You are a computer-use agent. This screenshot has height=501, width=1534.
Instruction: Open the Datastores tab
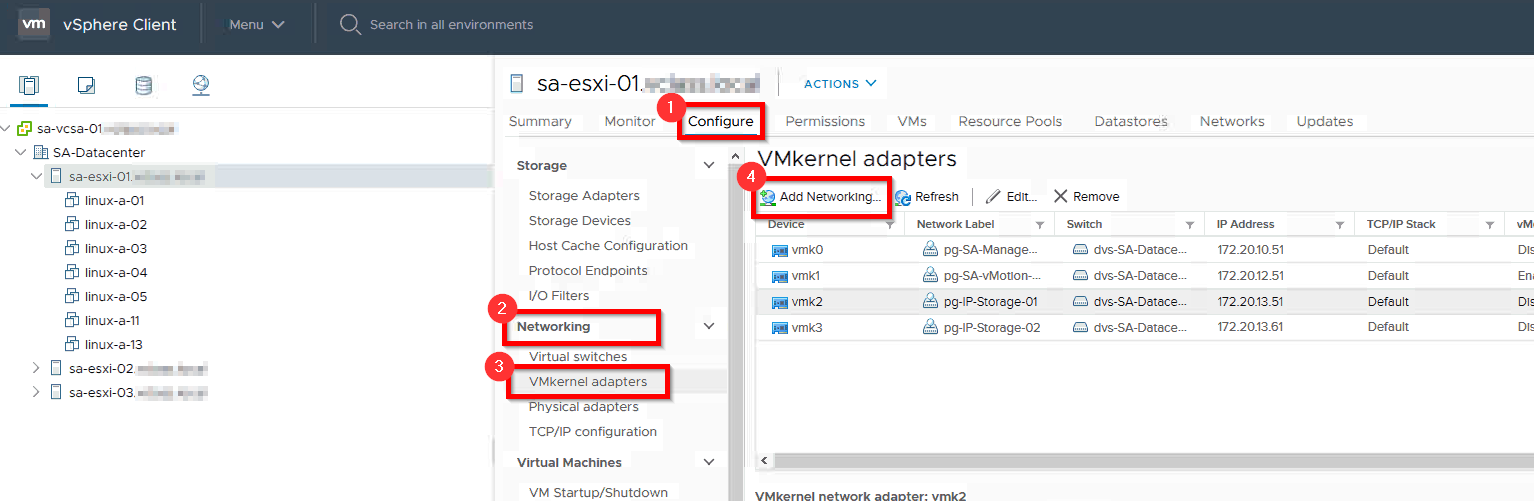point(1131,121)
